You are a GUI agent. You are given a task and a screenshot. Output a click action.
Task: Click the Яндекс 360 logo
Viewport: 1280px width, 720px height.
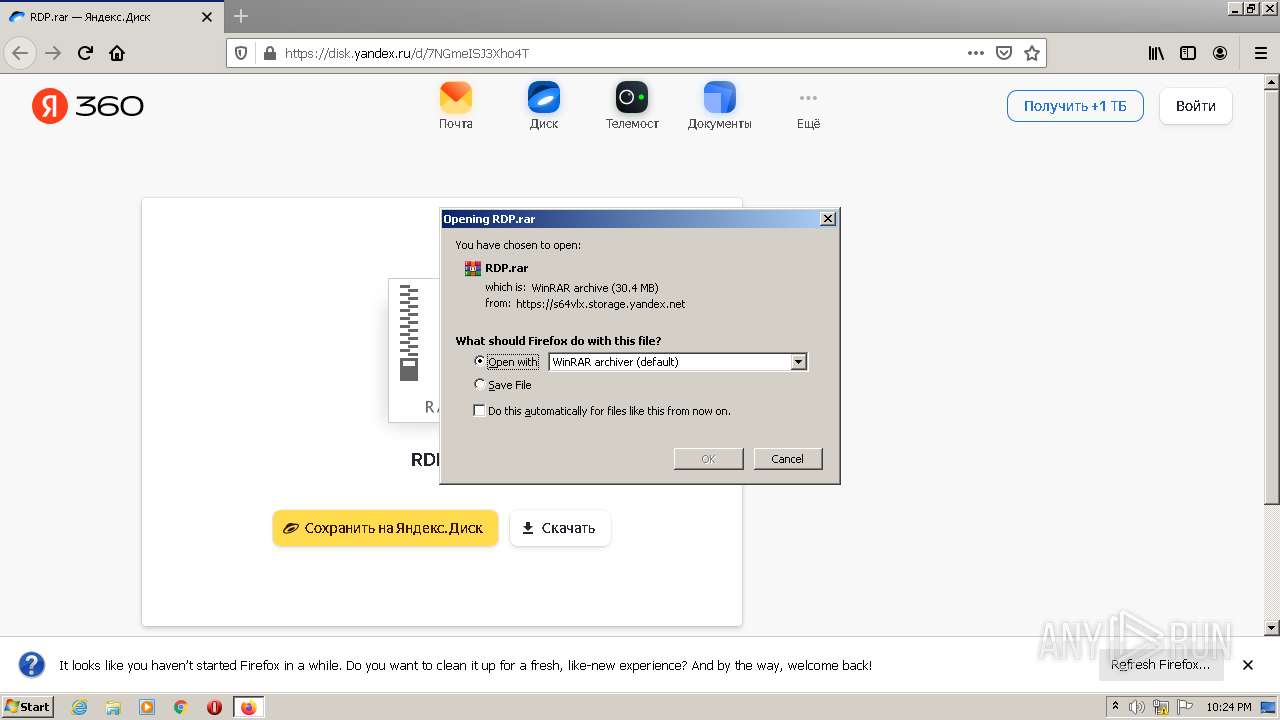pyautogui.click(x=88, y=106)
